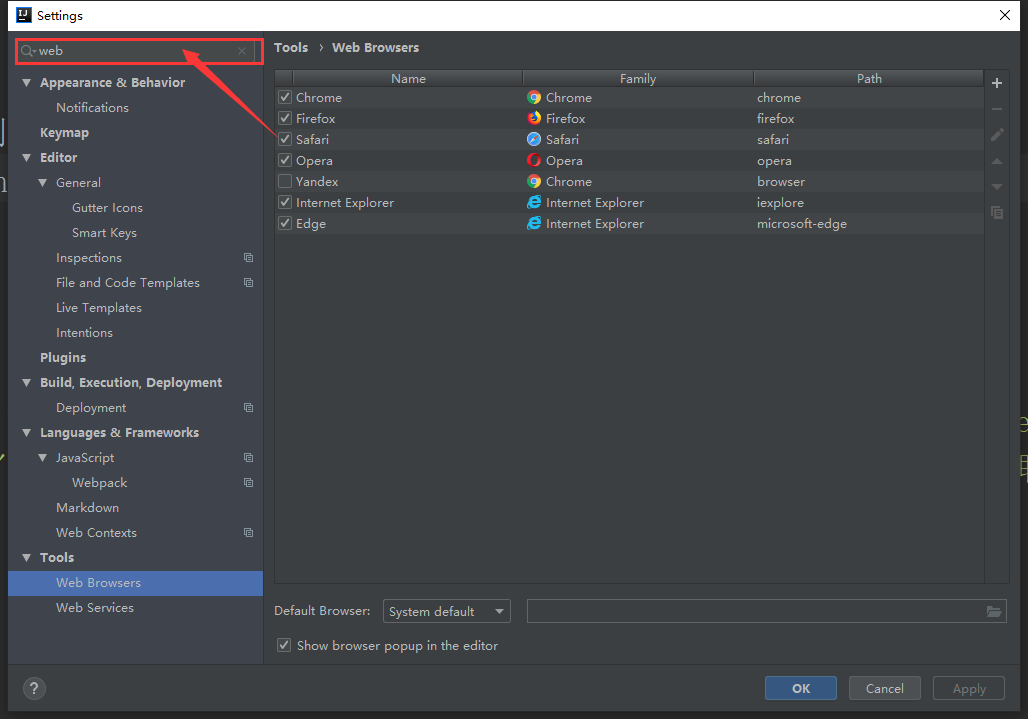Click the OK button

(801, 688)
